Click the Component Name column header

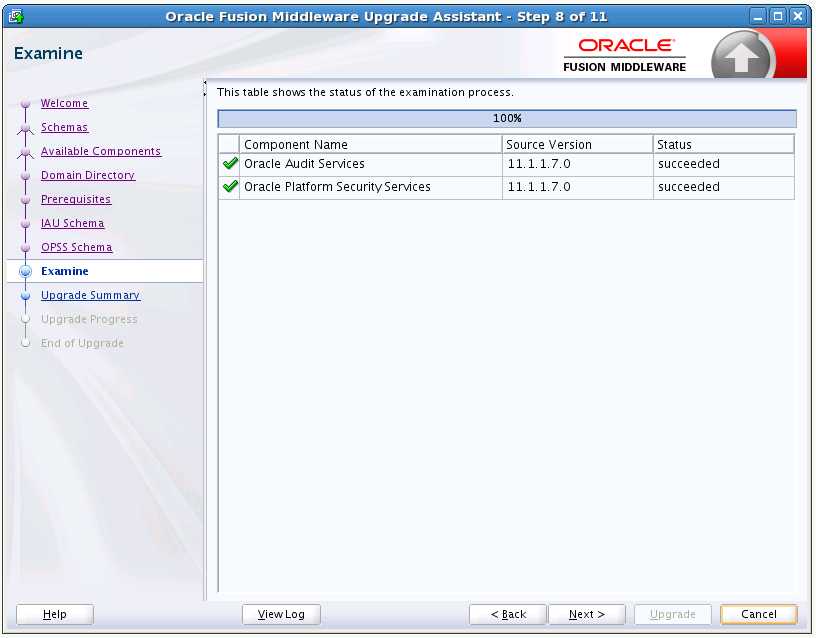pos(371,144)
